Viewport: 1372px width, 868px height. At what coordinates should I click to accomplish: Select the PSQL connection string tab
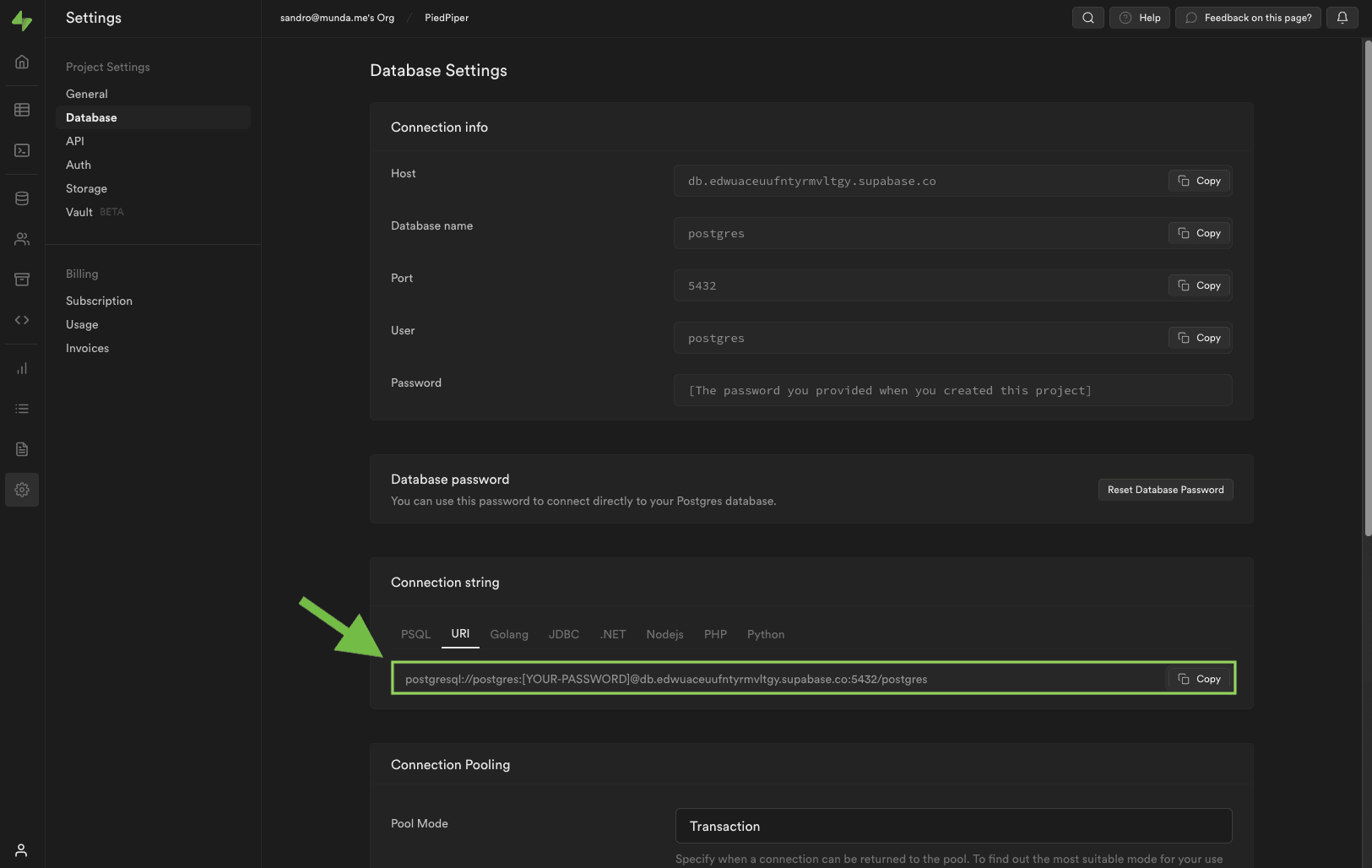click(415, 634)
